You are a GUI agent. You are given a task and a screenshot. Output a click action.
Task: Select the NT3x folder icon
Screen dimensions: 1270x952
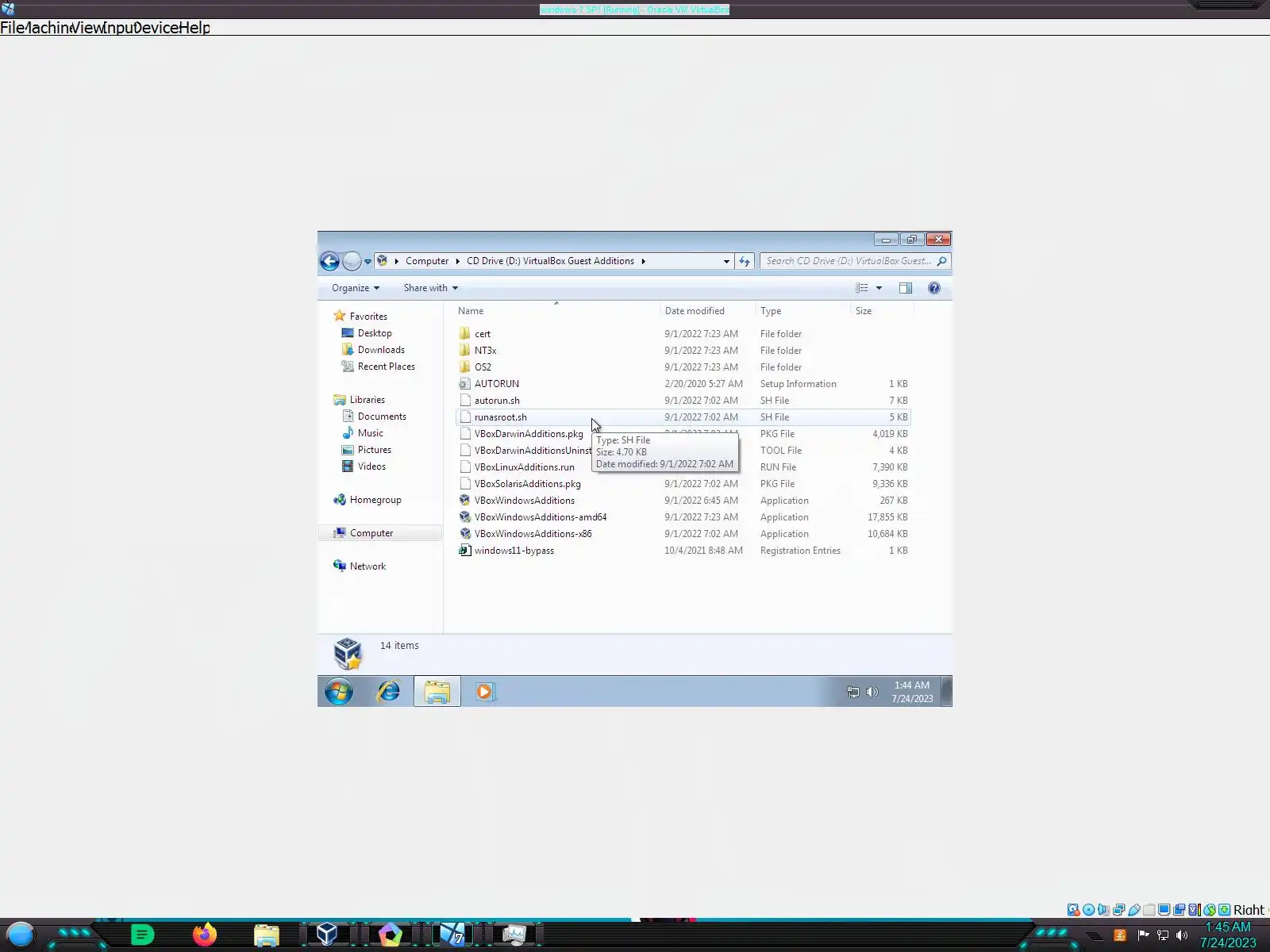pyautogui.click(x=465, y=350)
